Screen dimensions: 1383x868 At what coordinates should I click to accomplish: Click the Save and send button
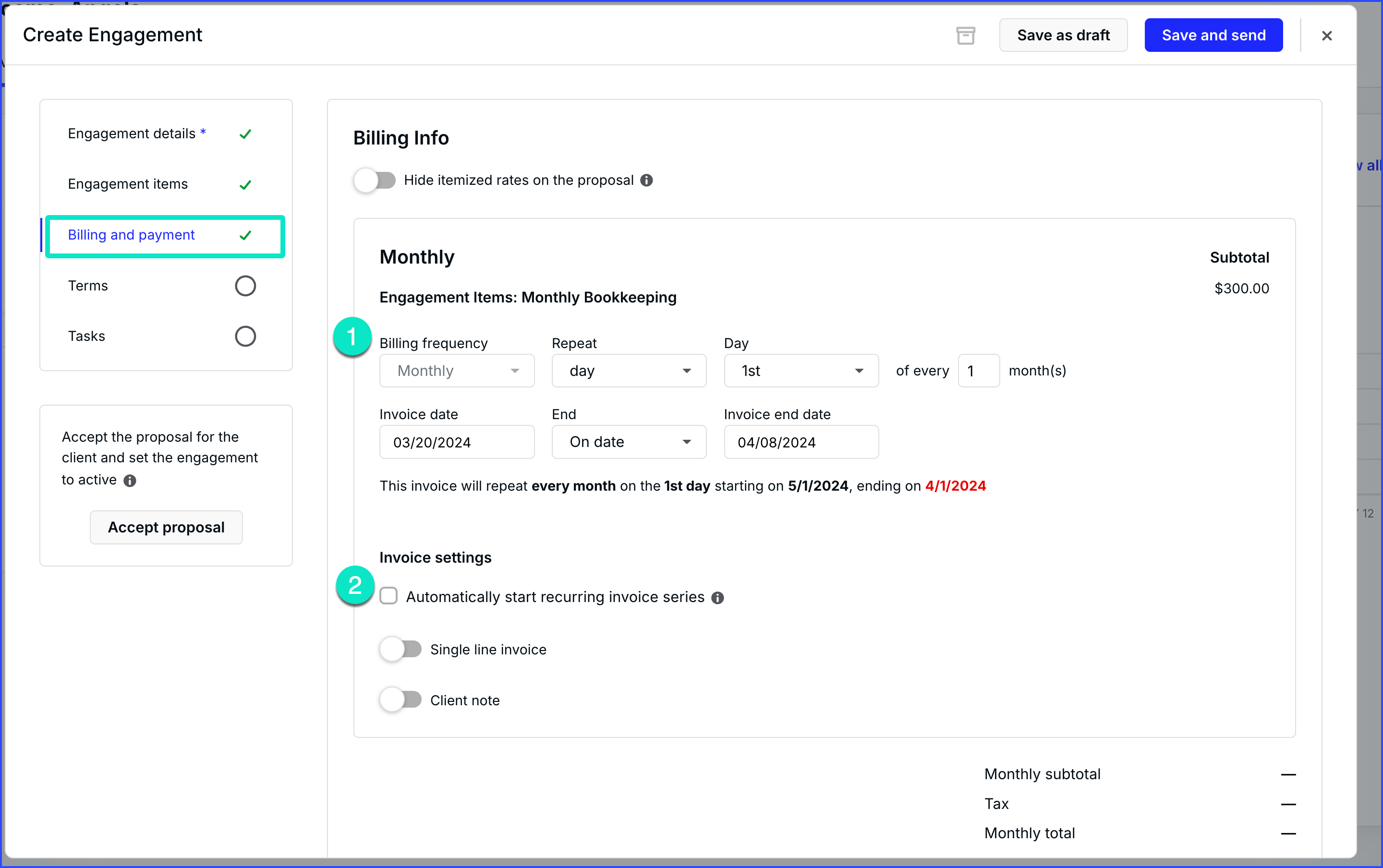pyautogui.click(x=1213, y=35)
